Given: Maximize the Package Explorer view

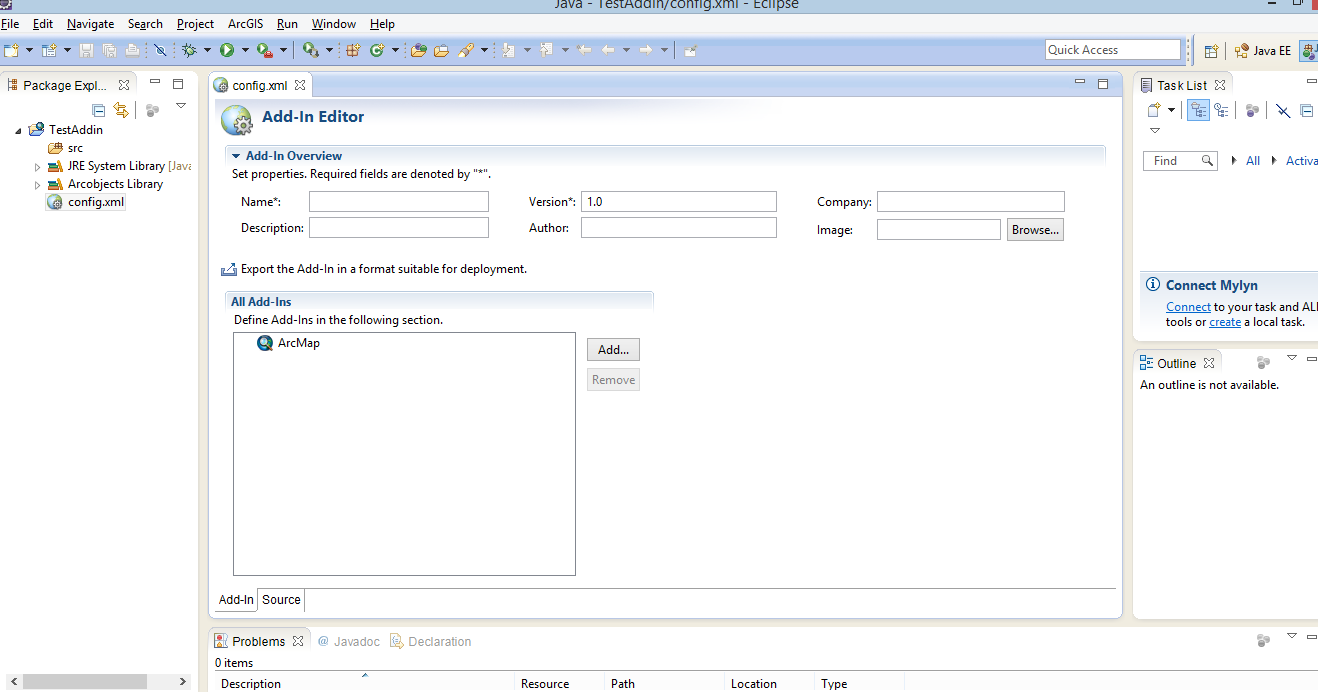Looking at the screenshot, I should (x=178, y=84).
